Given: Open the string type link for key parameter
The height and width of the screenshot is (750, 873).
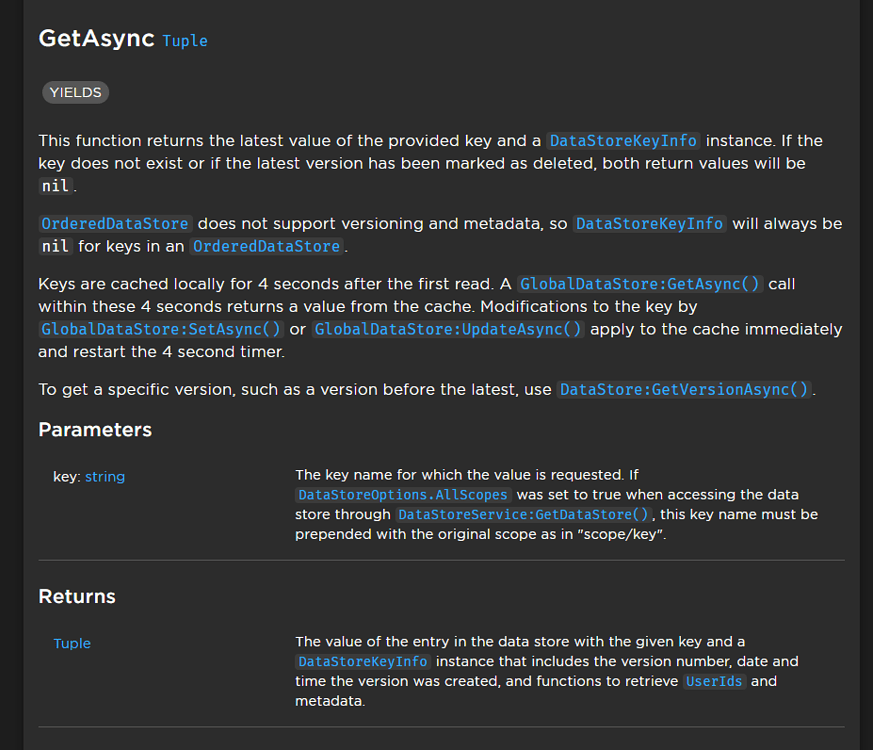Looking at the screenshot, I should (x=105, y=476).
